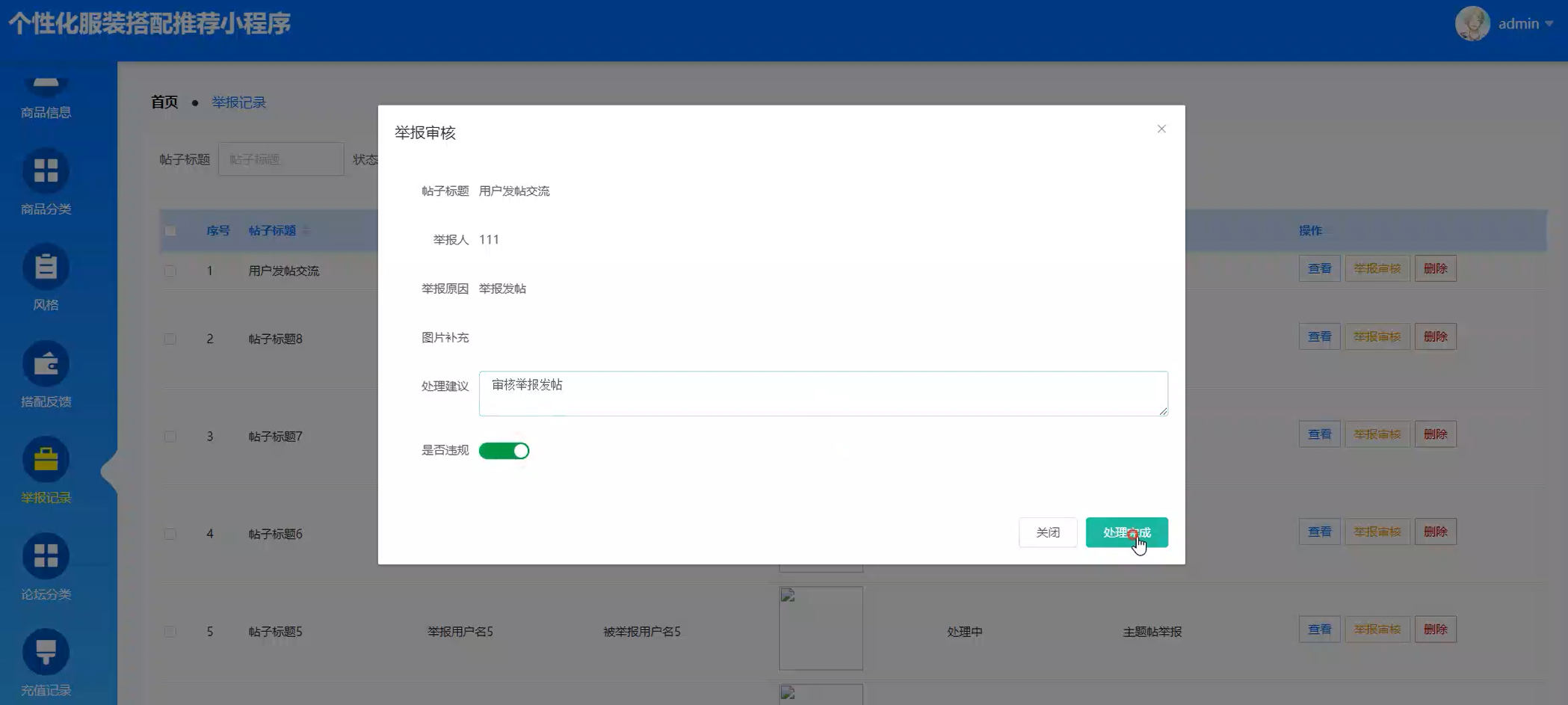Viewport: 1568px width, 705px height.
Task: Open the 论坛分类 grid icon
Action: pos(46,556)
